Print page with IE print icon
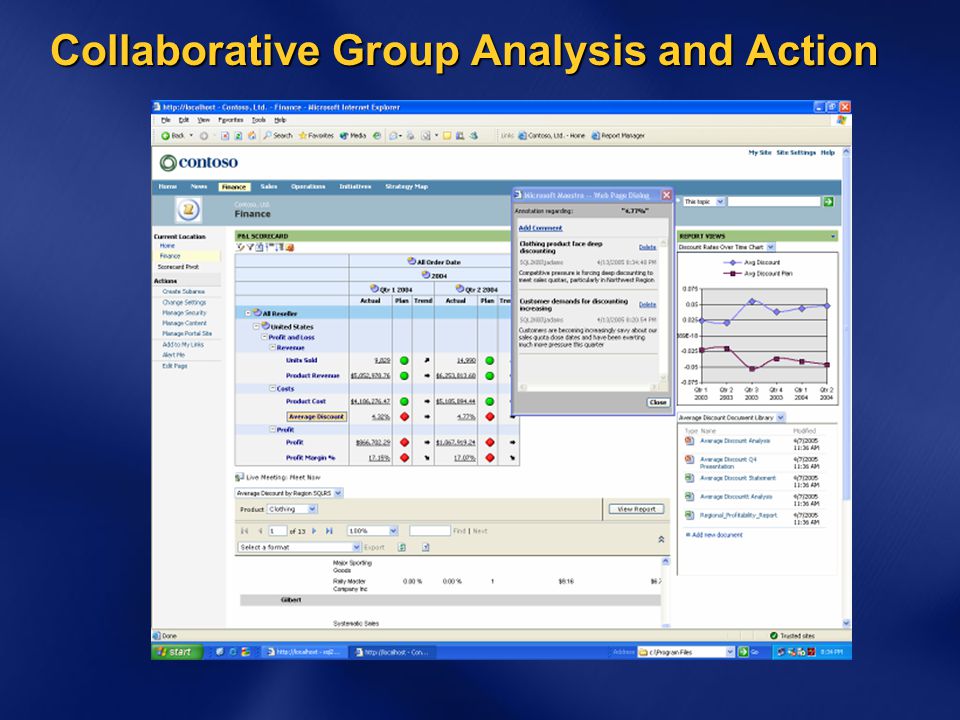 coord(411,136)
